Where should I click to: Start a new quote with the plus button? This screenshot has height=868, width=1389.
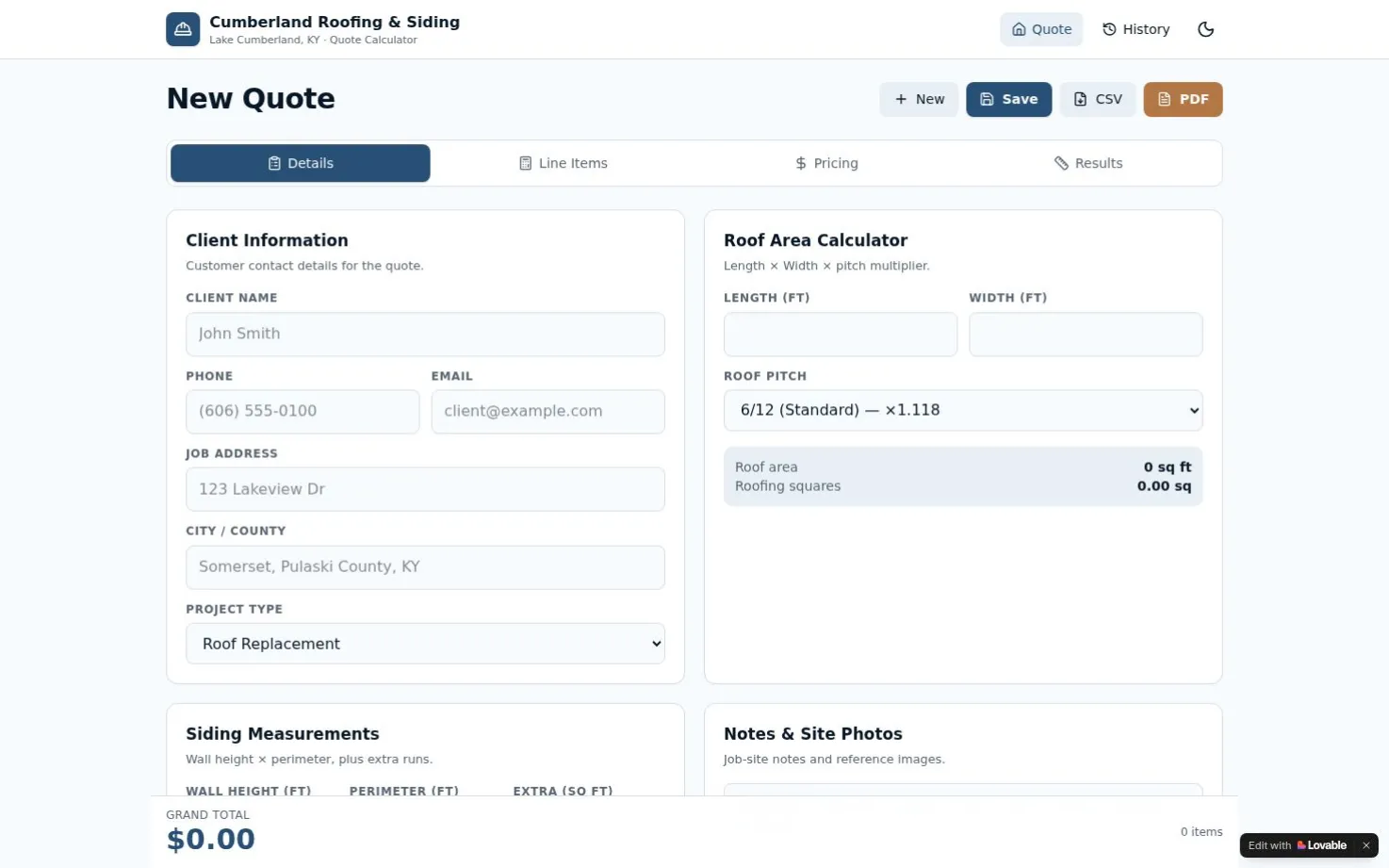[x=919, y=99]
